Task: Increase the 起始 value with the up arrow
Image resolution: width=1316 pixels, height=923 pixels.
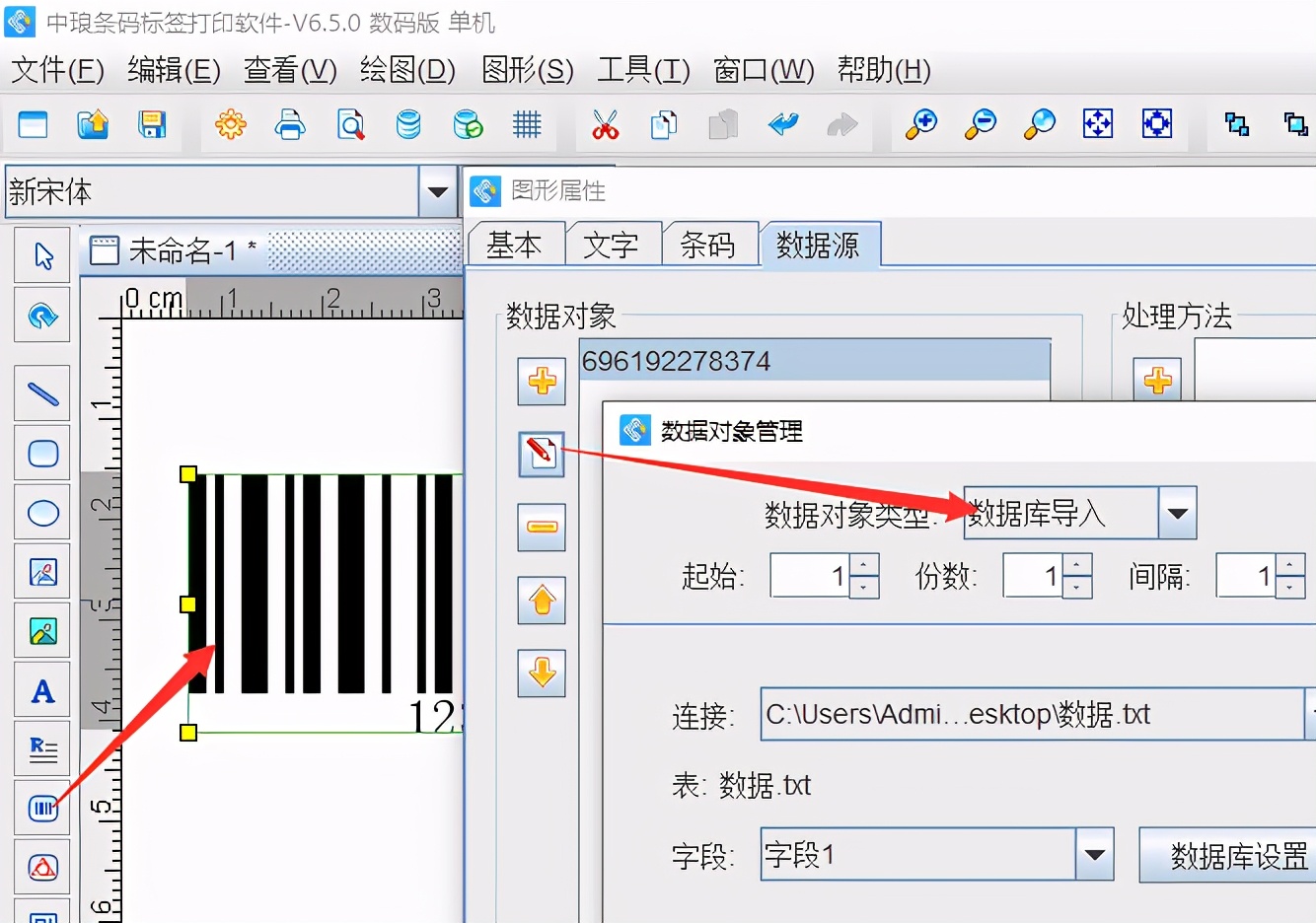Action: pos(863,564)
